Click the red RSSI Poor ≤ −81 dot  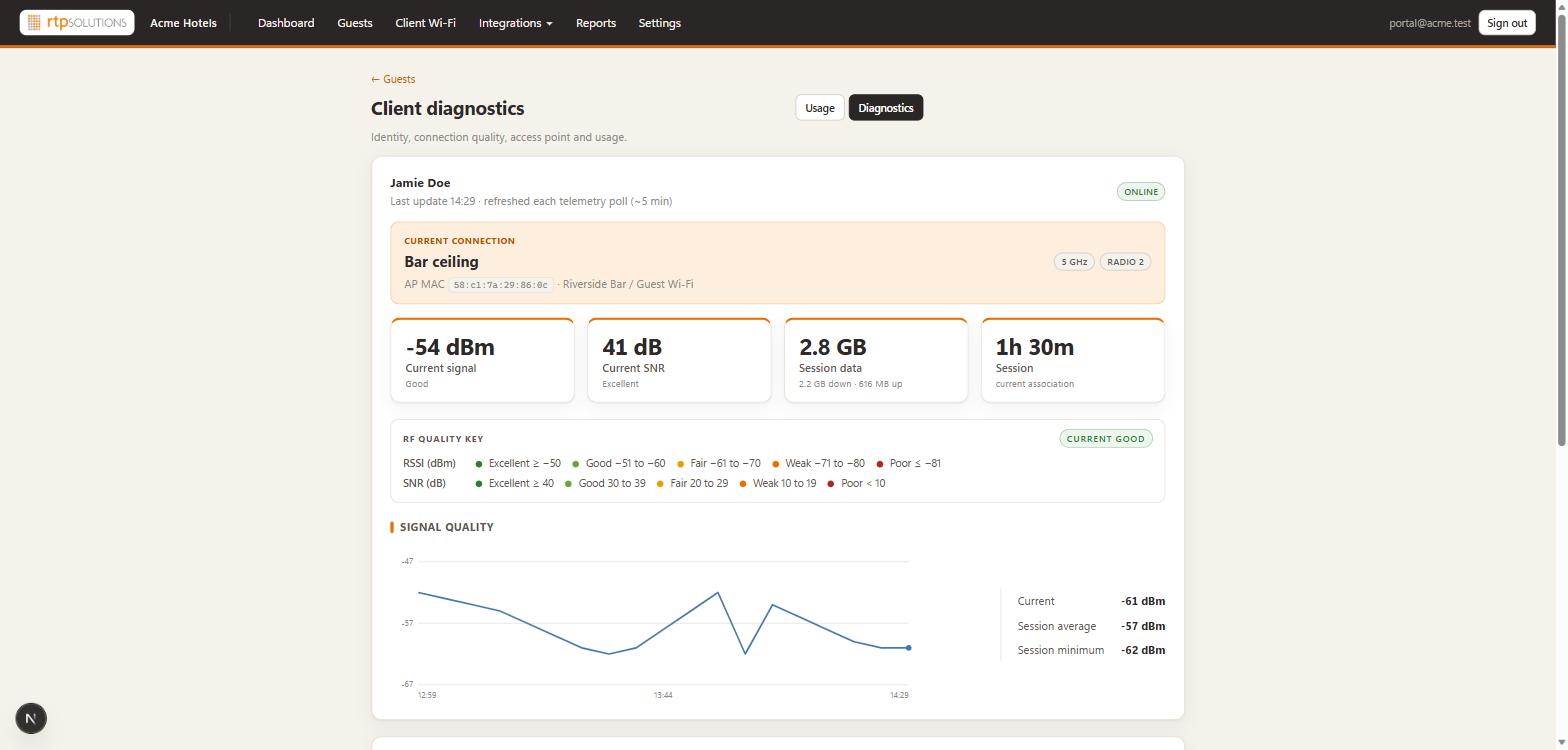pyautogui.click(x=880, y=464)
